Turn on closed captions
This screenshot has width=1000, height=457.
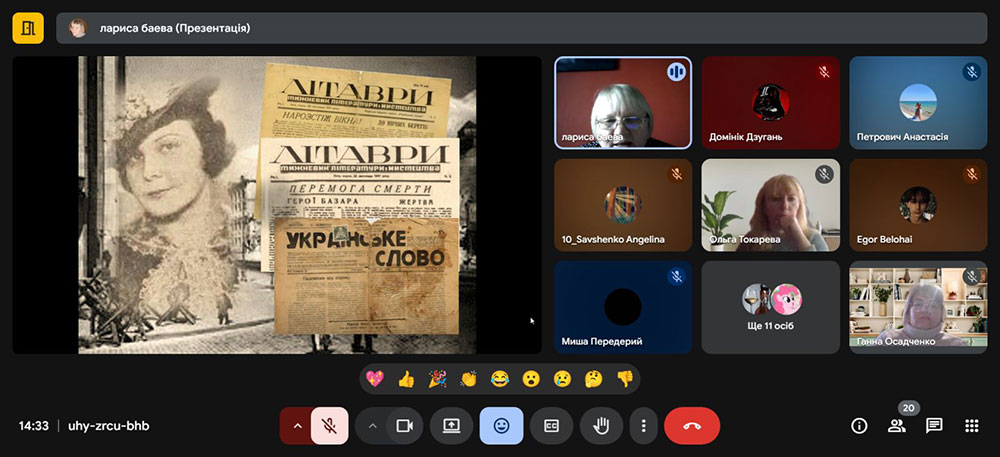click(x=551, y=426)
